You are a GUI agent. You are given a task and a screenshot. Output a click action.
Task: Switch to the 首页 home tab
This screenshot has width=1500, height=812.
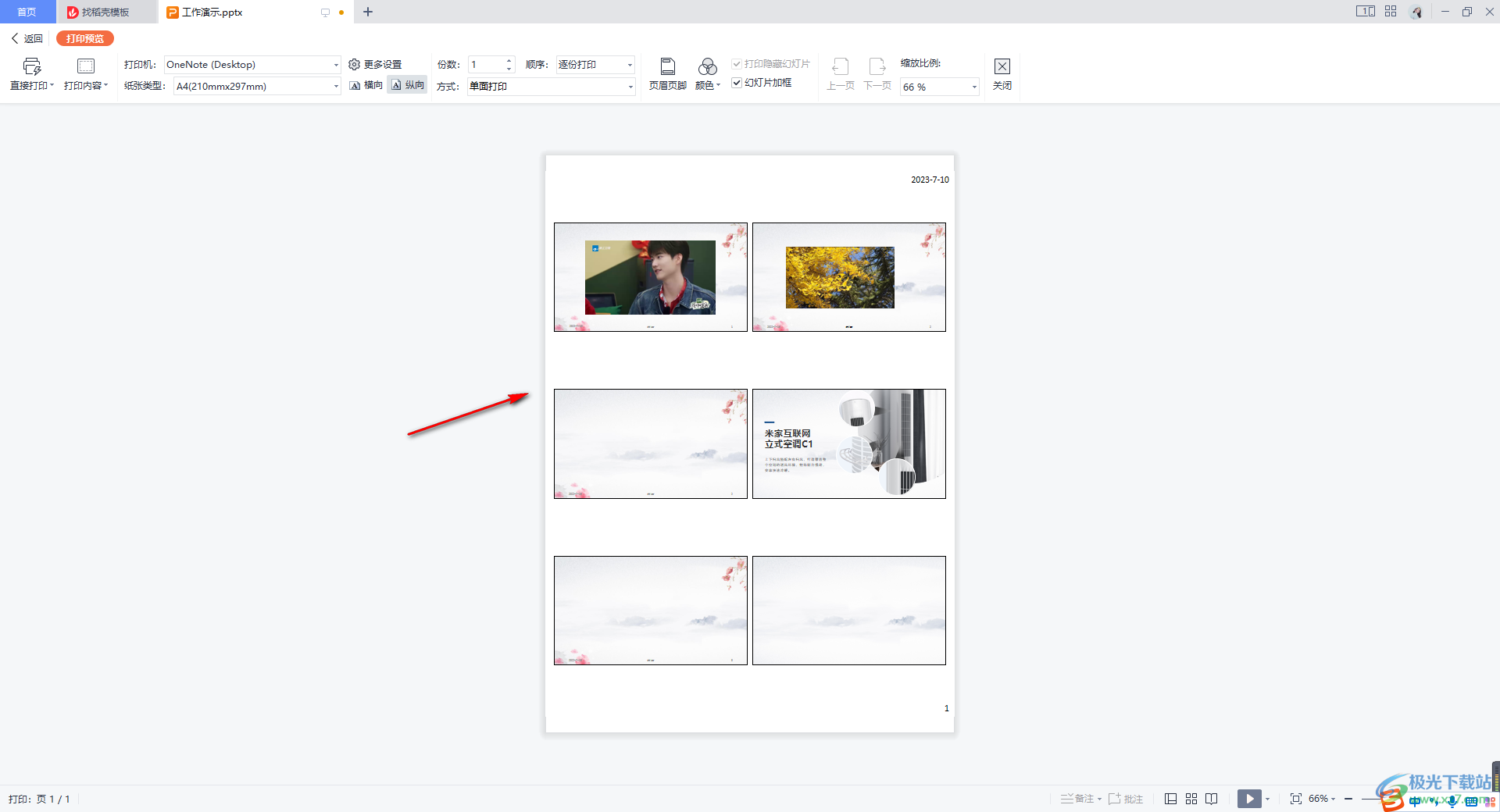(27, 12)
